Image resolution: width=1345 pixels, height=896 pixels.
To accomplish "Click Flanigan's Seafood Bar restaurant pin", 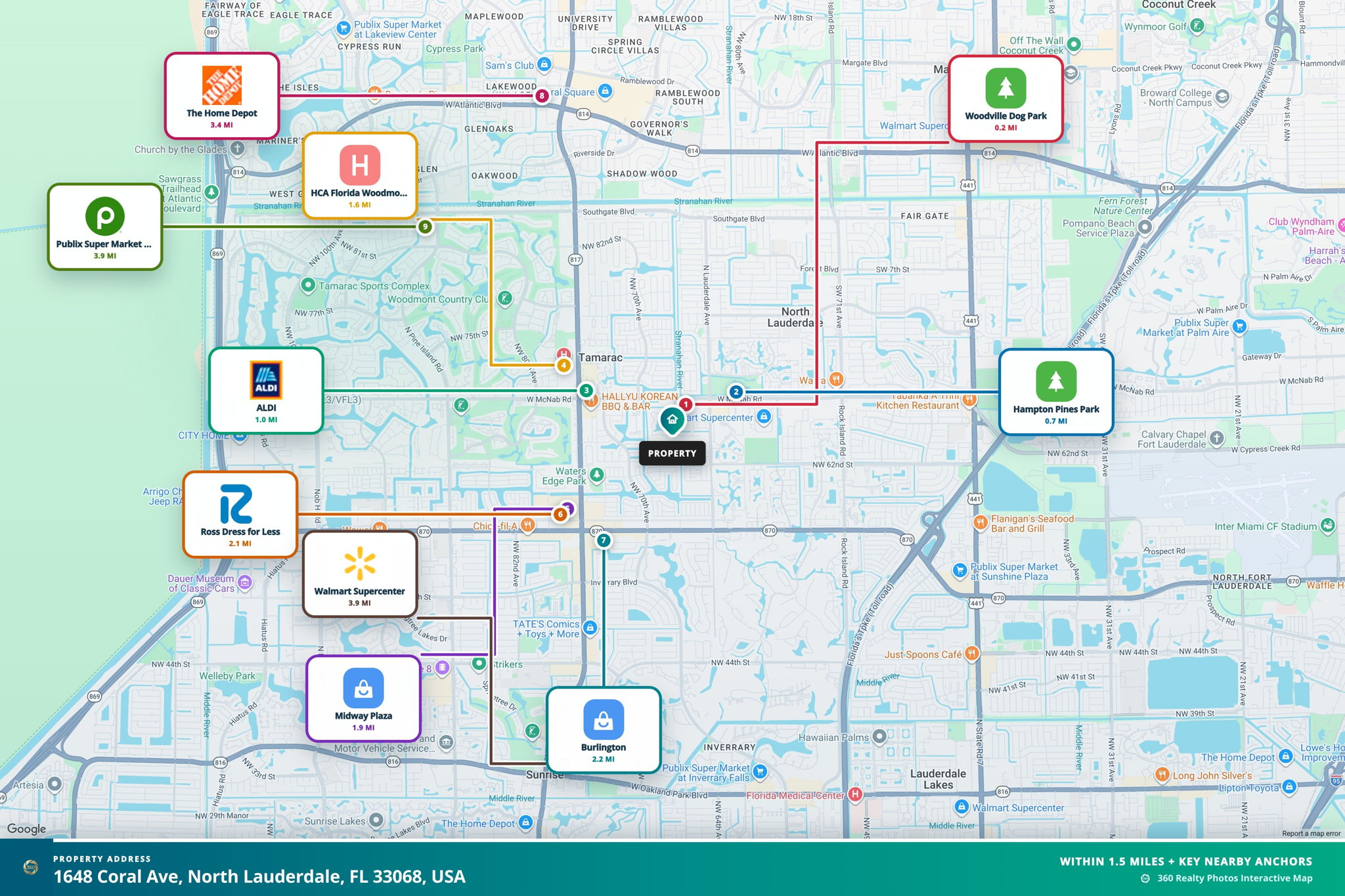I will (981, 523).
